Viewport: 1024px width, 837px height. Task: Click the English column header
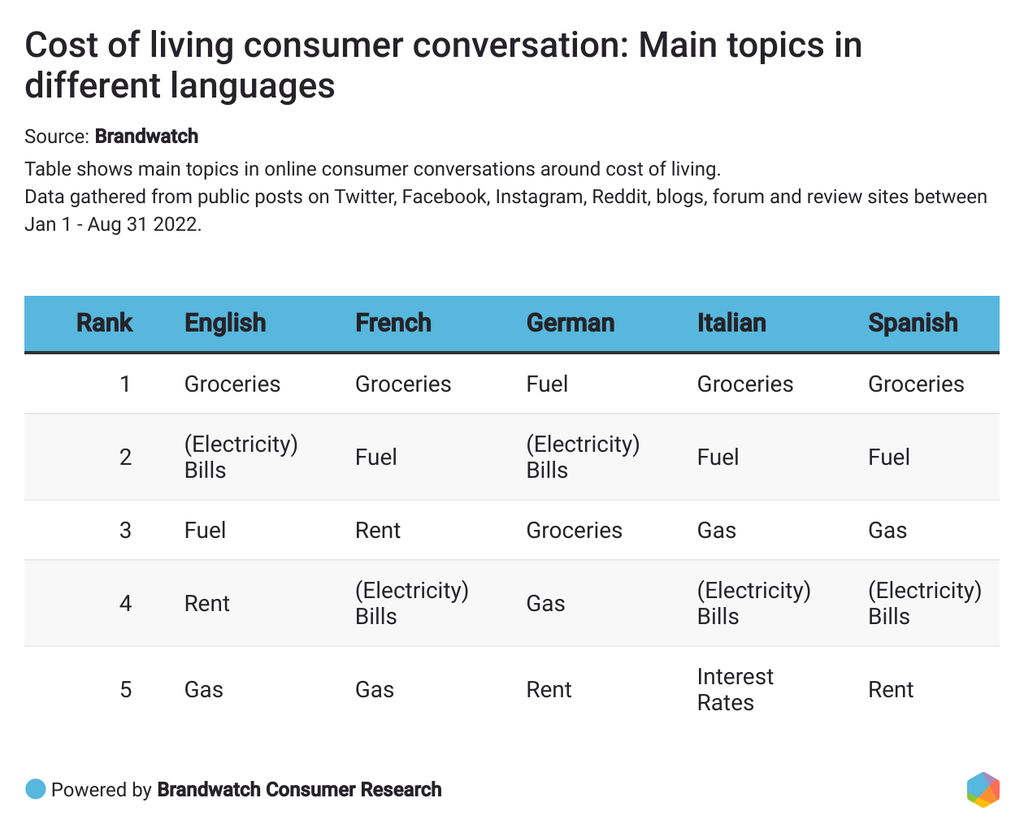[x=225, y=323]
